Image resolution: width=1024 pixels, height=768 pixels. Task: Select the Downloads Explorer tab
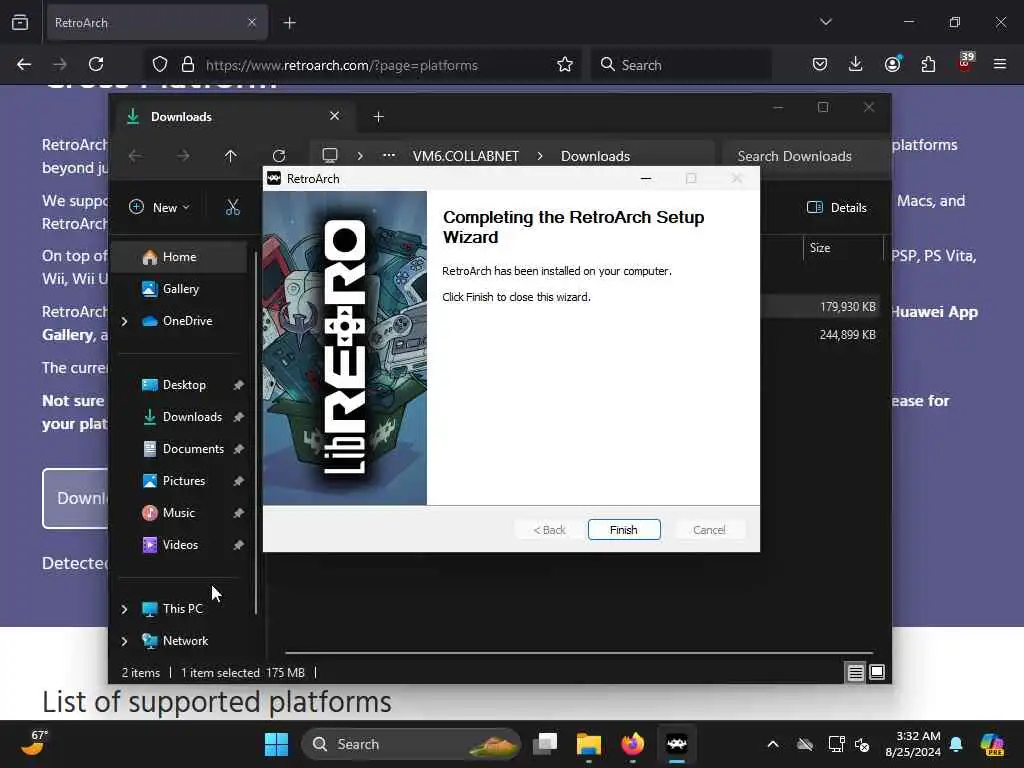point(235,116)
